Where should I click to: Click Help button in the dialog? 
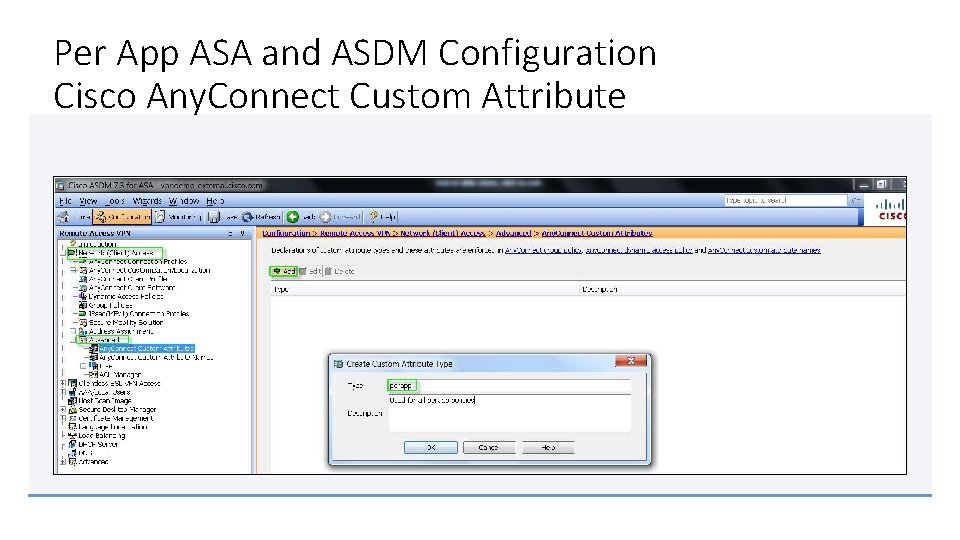(x=548, y=448)
